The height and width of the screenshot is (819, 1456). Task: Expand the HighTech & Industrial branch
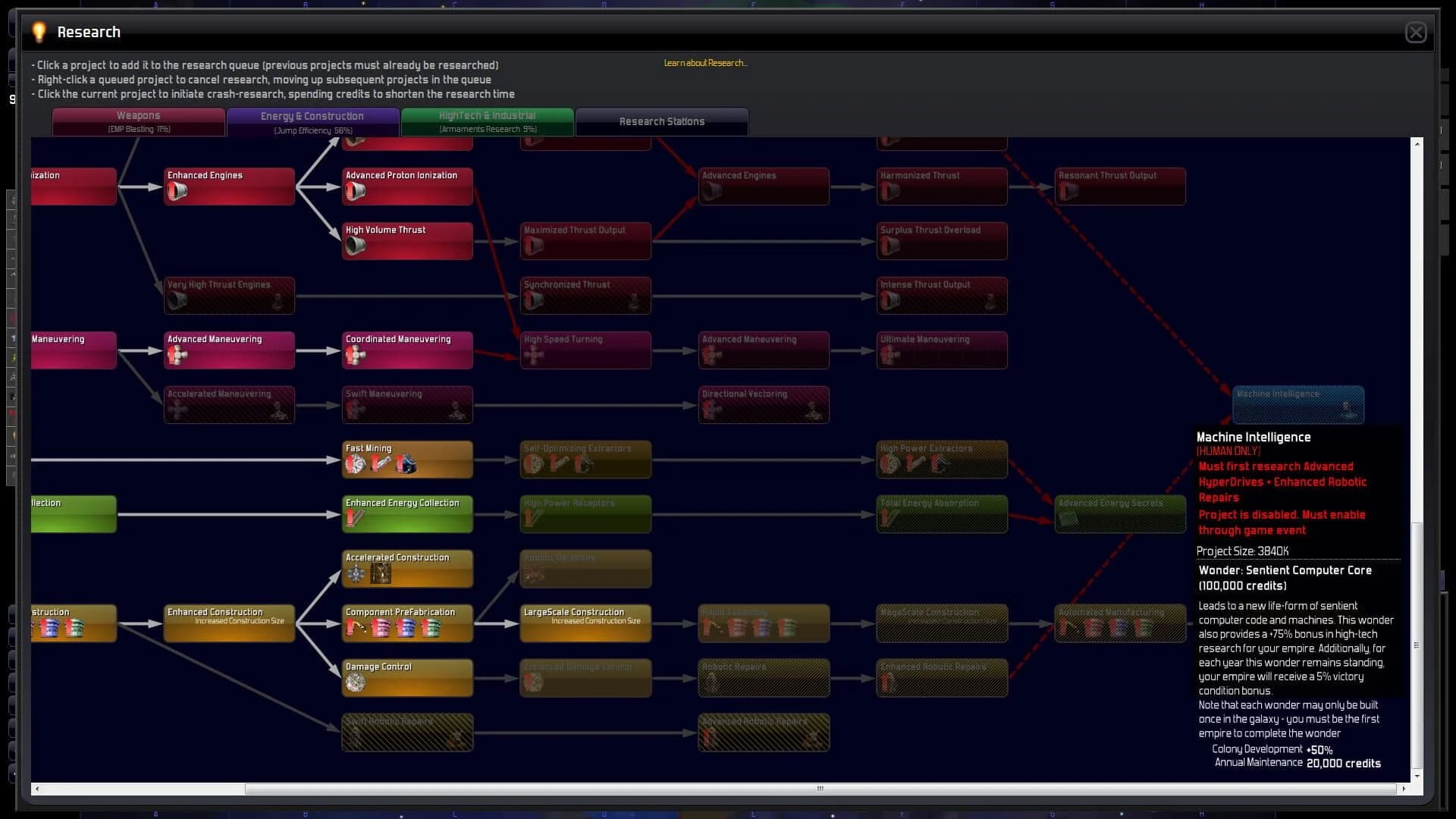point(487,121)
